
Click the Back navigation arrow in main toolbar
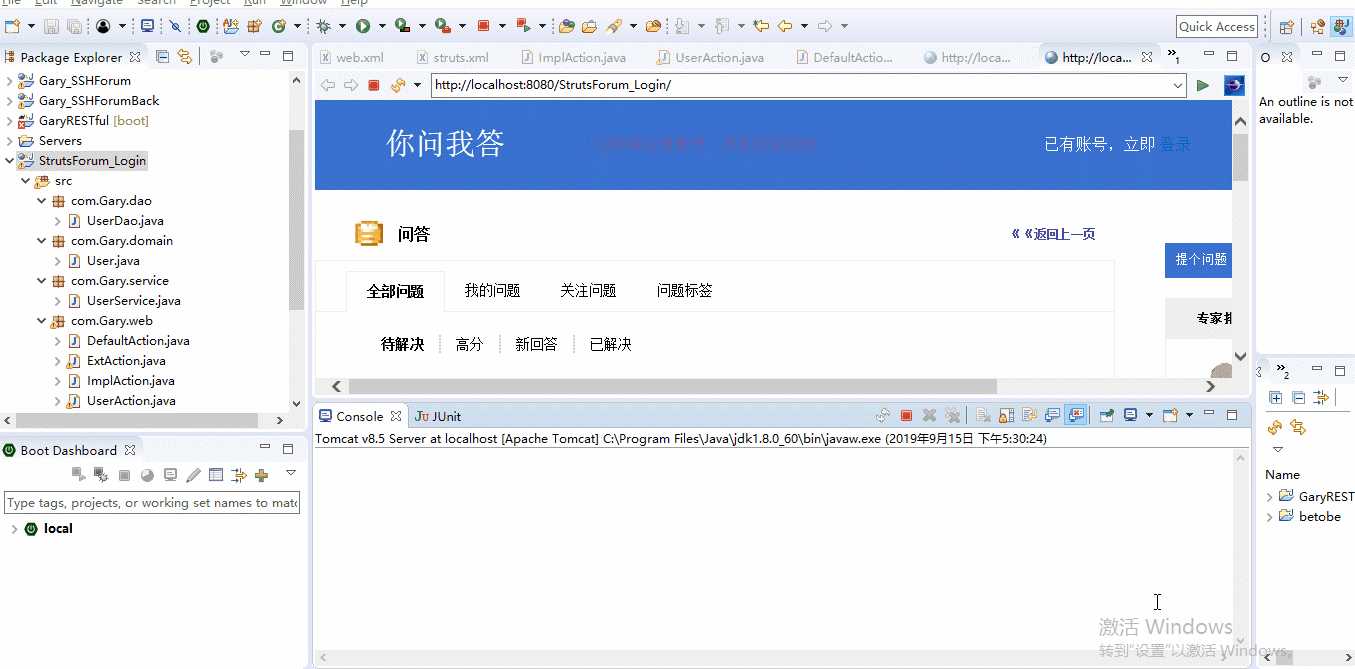[x=785, y=26]
